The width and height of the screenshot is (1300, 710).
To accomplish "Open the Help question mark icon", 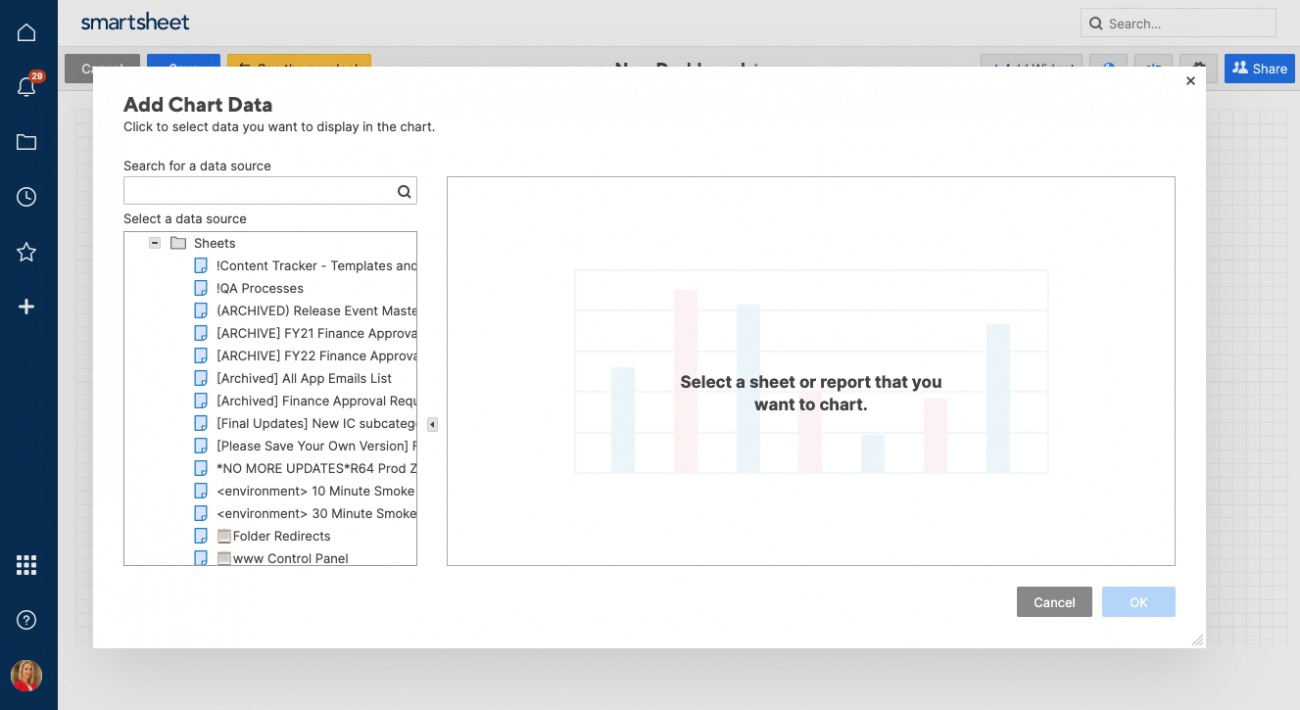I will pos(27,620).
